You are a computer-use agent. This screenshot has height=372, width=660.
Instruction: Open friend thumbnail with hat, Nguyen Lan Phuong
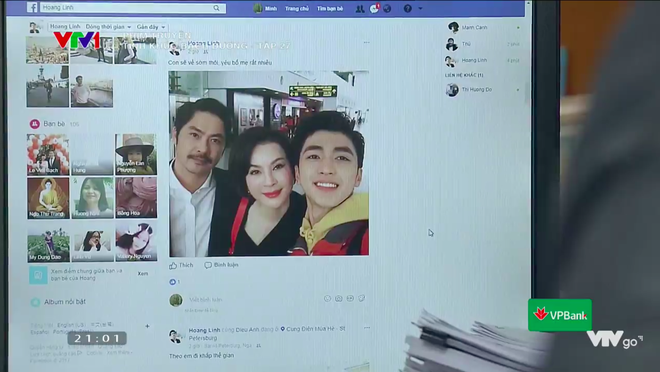click(136, 154)
